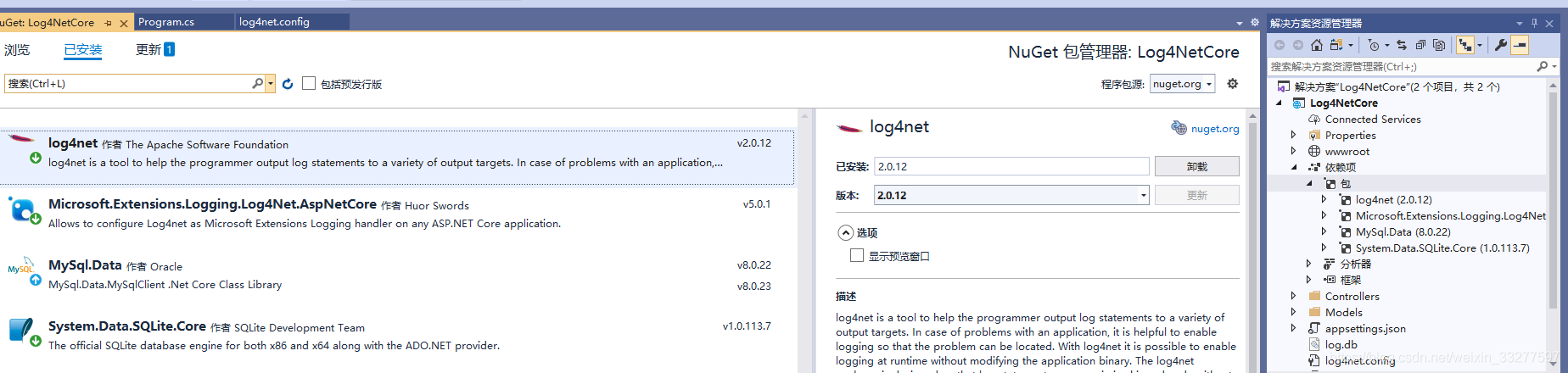
Task: Open the Browse tab in NuGet
Action: [17, 50]
